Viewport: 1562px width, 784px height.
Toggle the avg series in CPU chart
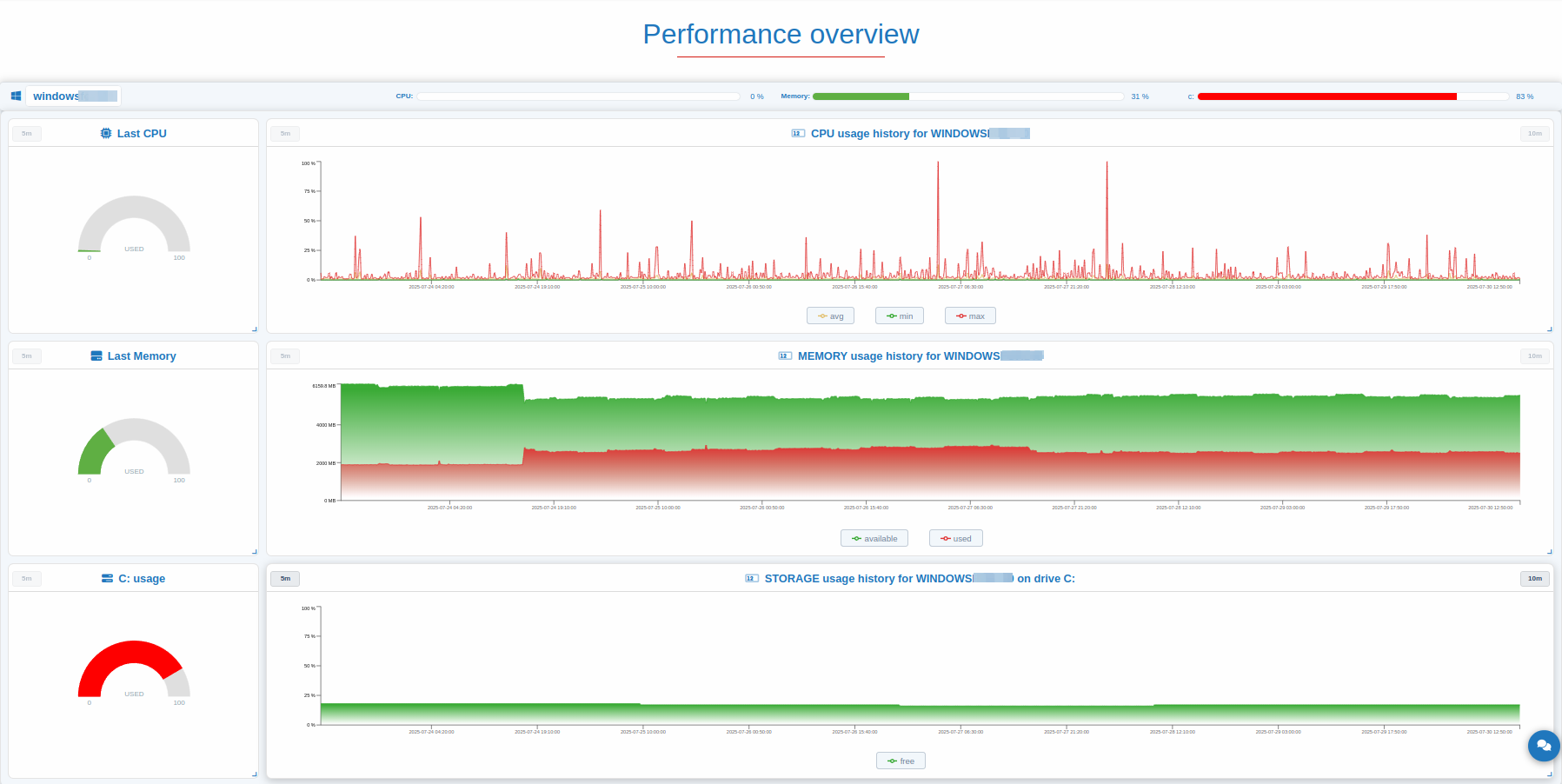[x=830, y=316]
